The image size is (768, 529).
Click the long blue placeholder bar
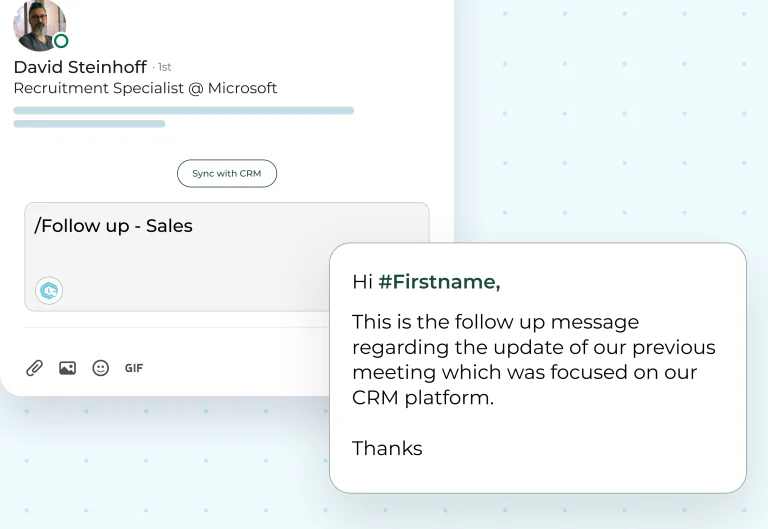[x=184, y=111]
